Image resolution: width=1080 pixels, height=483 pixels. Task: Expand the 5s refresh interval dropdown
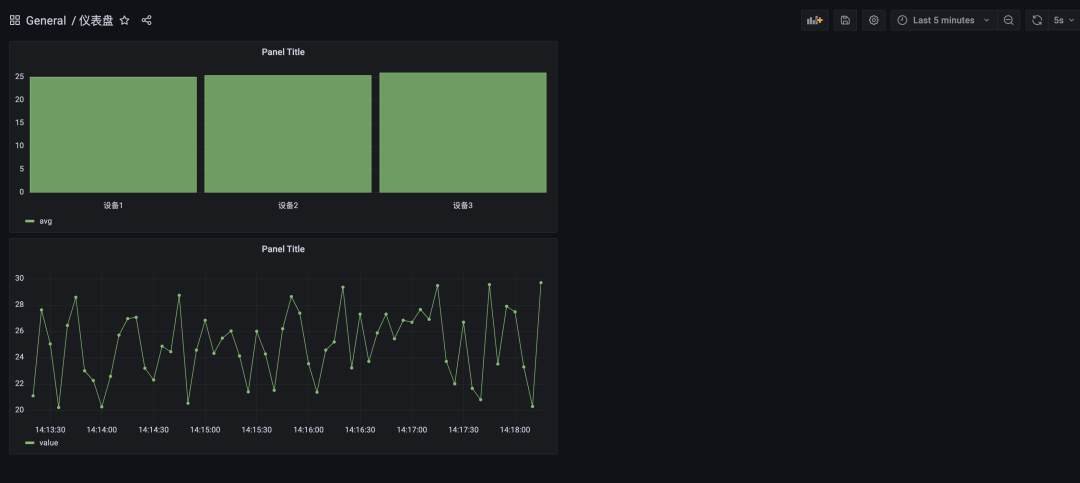[x=1063, y=20]
